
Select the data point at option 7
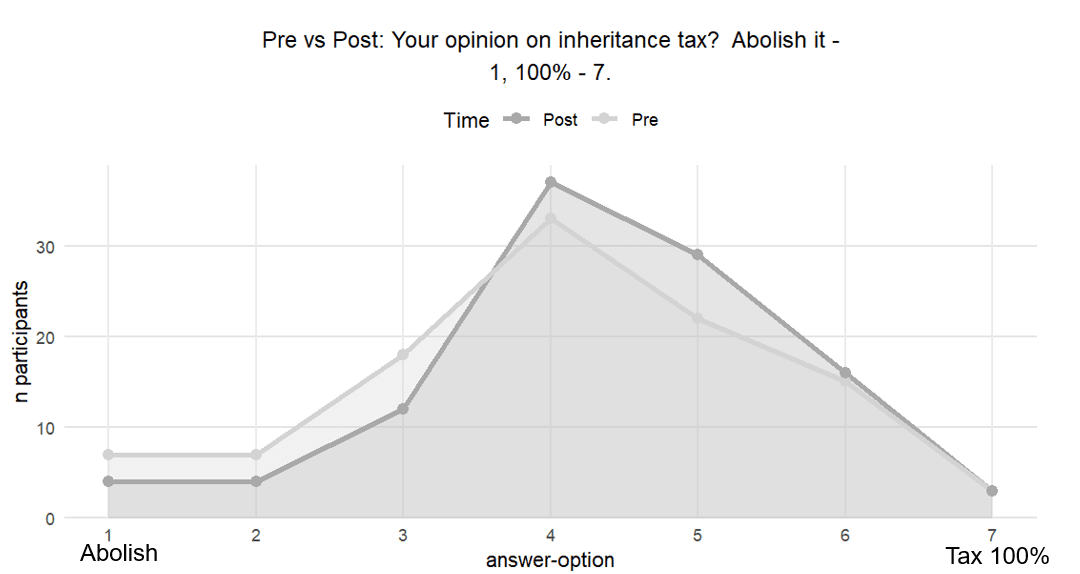tap(991, 491)
